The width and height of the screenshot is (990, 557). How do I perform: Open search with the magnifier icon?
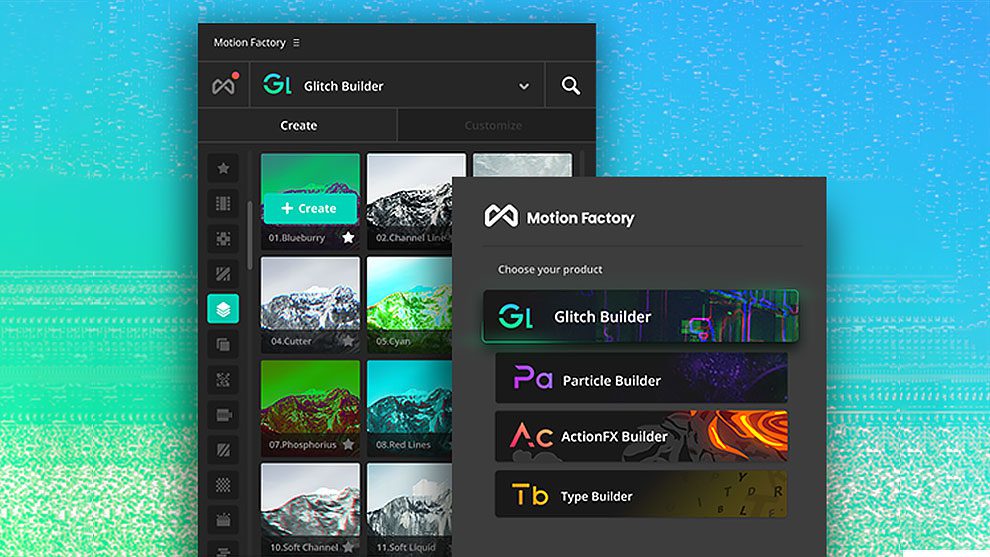tap(570, 85)
